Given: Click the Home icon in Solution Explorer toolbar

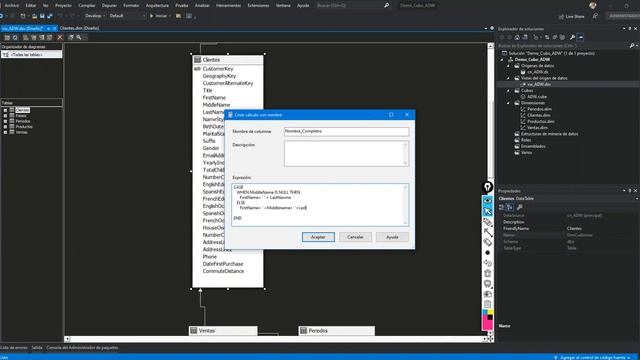Looking at the screenshot, I should point(517,37).
